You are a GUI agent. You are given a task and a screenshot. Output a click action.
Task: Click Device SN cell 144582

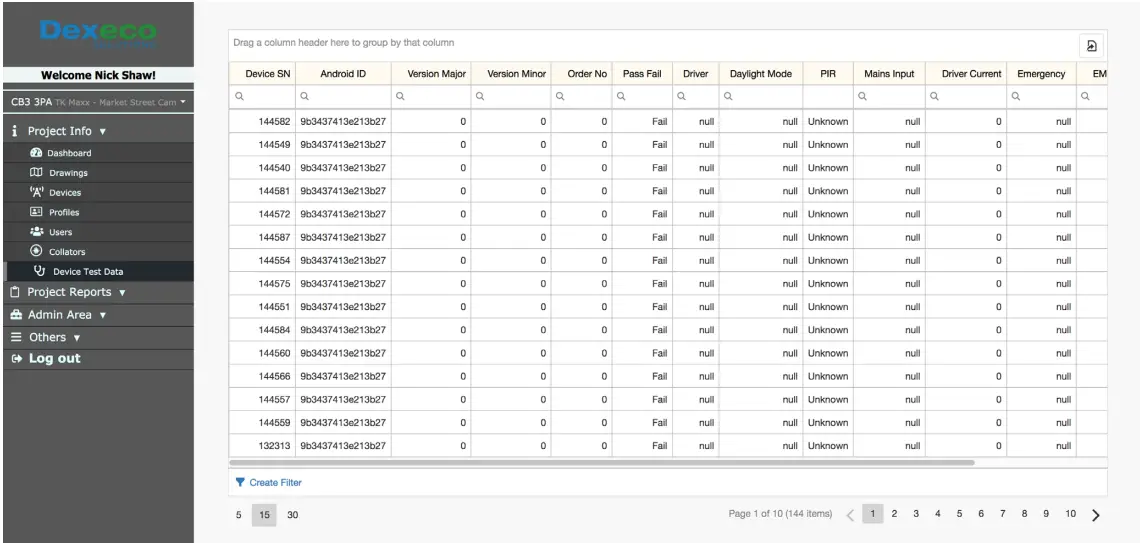(x=262, y=121)
